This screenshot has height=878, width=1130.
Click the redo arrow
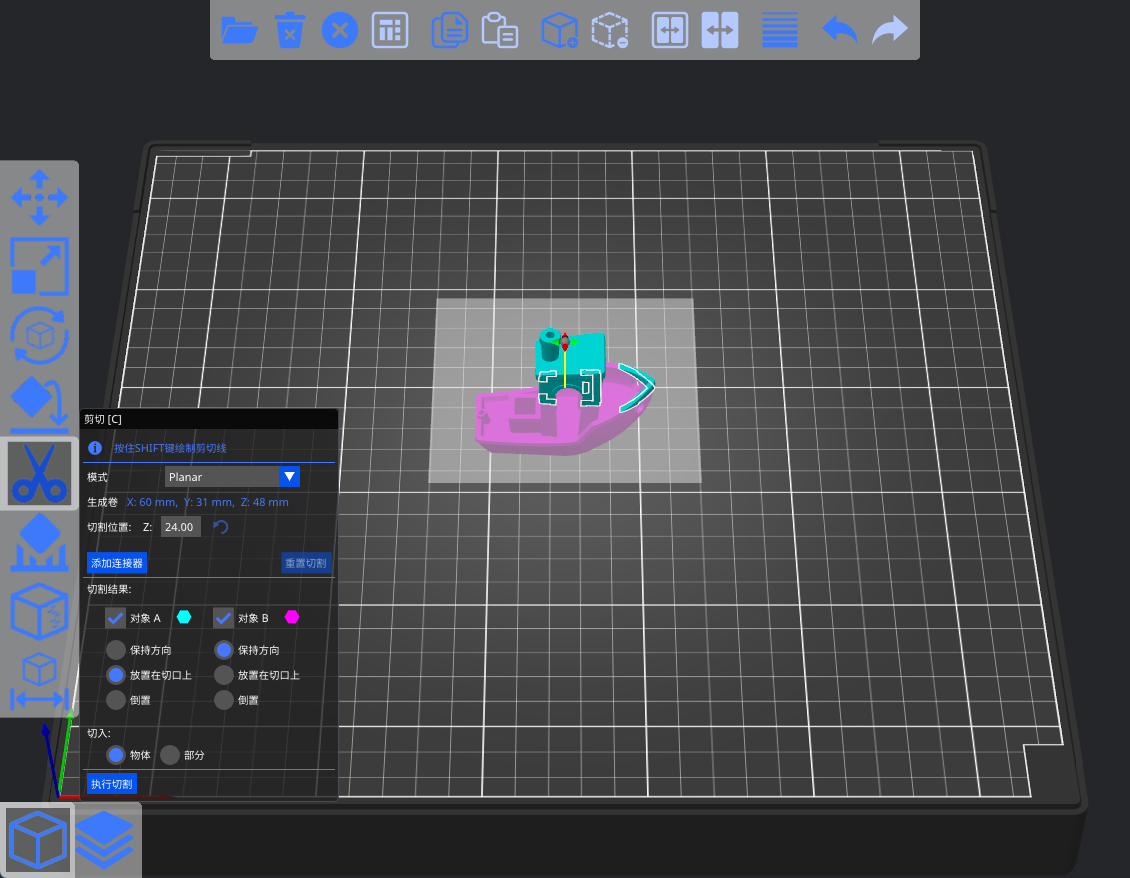click(889, 30)
